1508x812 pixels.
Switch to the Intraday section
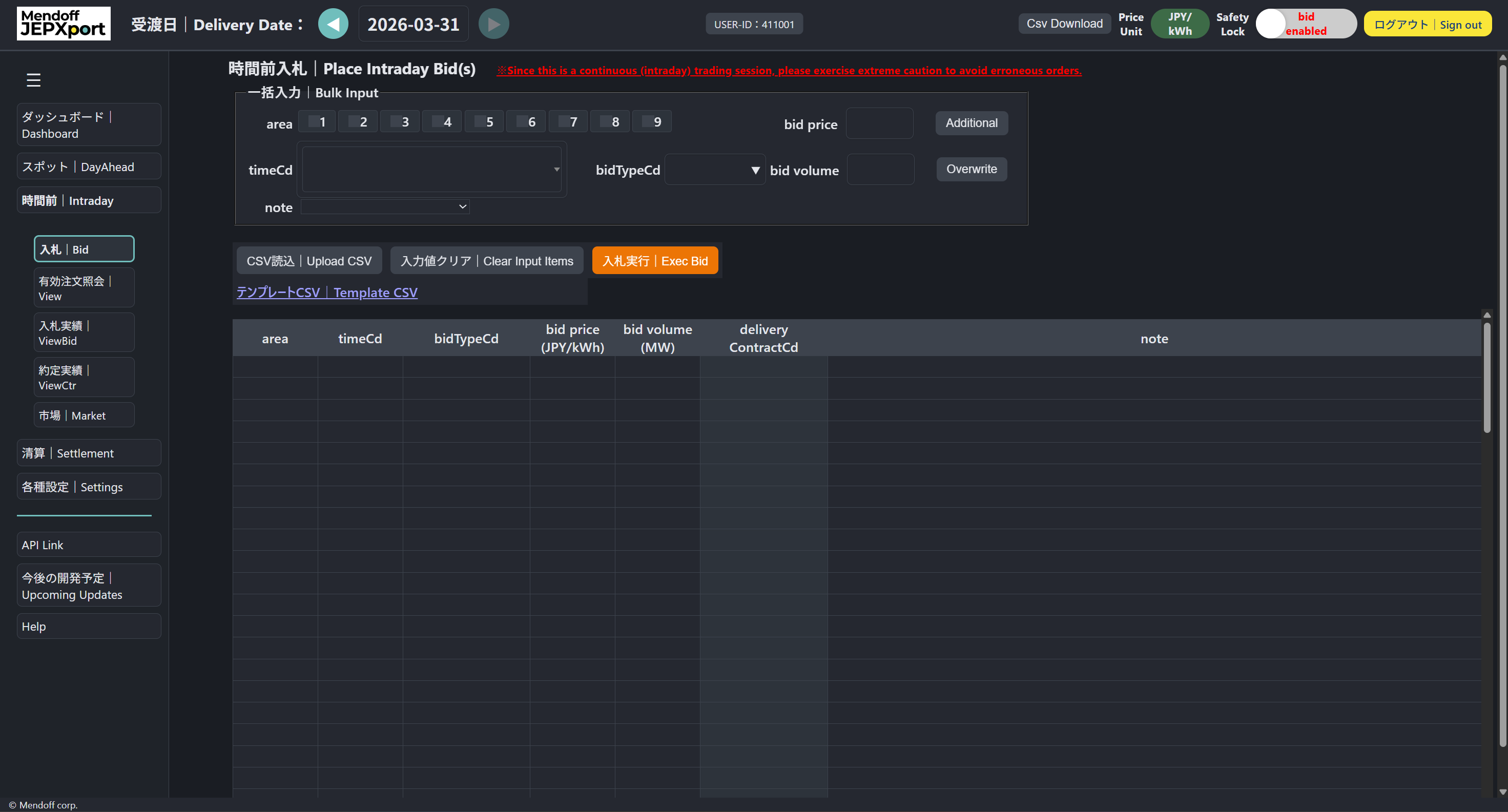pos(89,200)
